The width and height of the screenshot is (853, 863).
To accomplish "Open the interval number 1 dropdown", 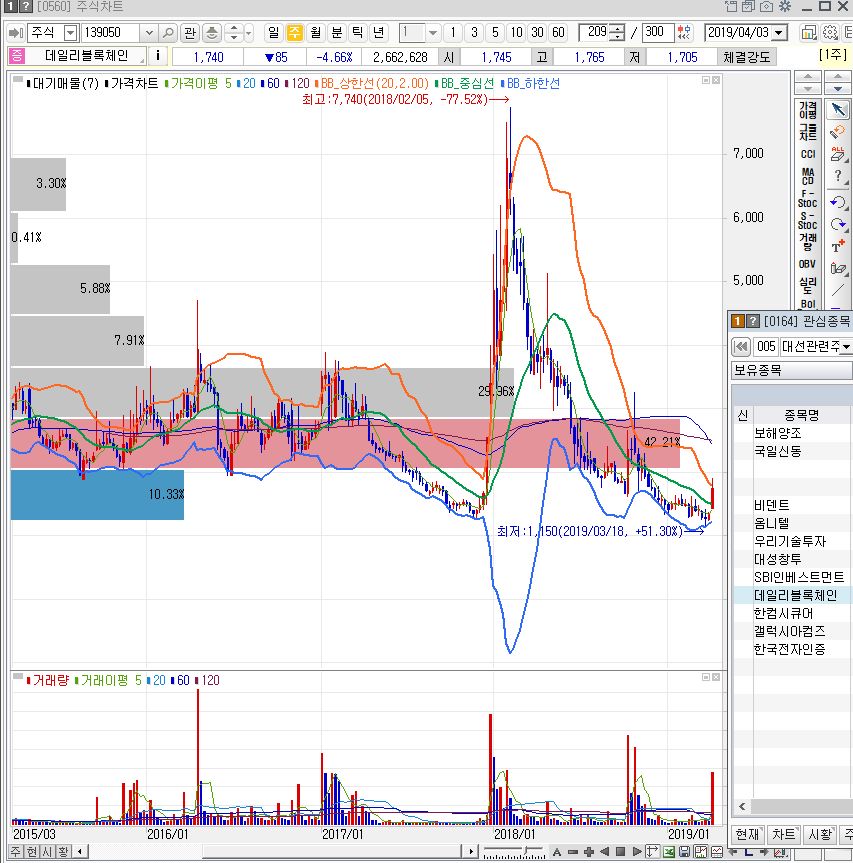I will tap(433, 32).
